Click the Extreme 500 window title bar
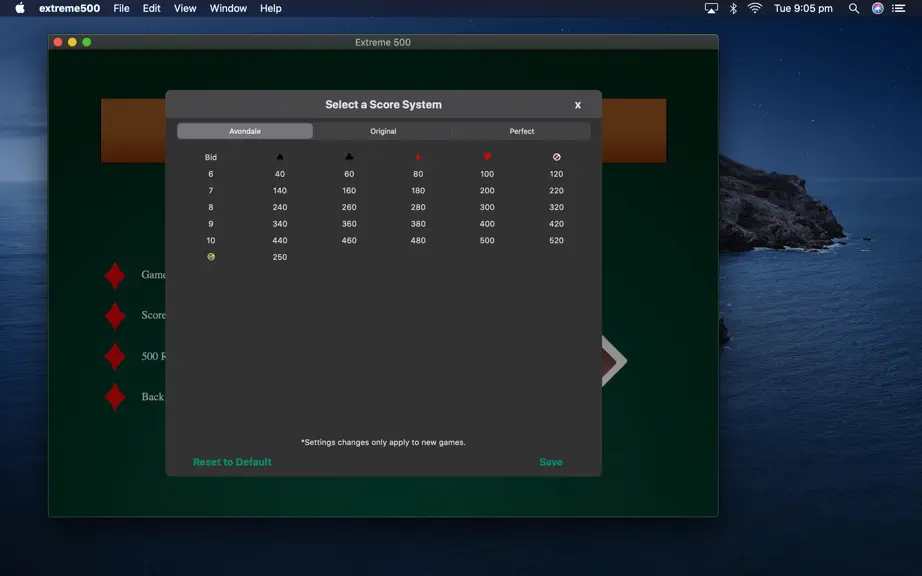This screenshot has height=576, width=922. 383,42
